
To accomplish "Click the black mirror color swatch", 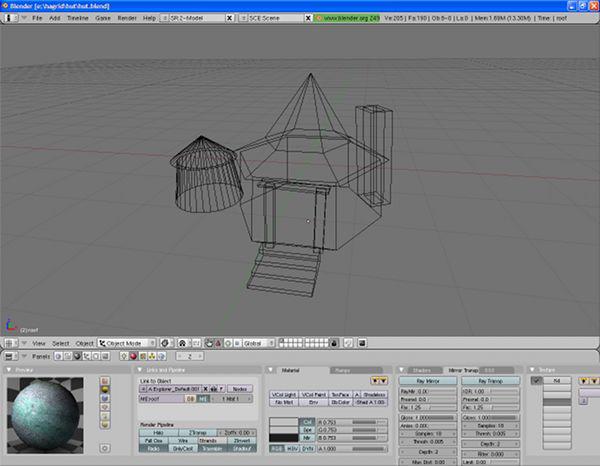I will 284,438.
